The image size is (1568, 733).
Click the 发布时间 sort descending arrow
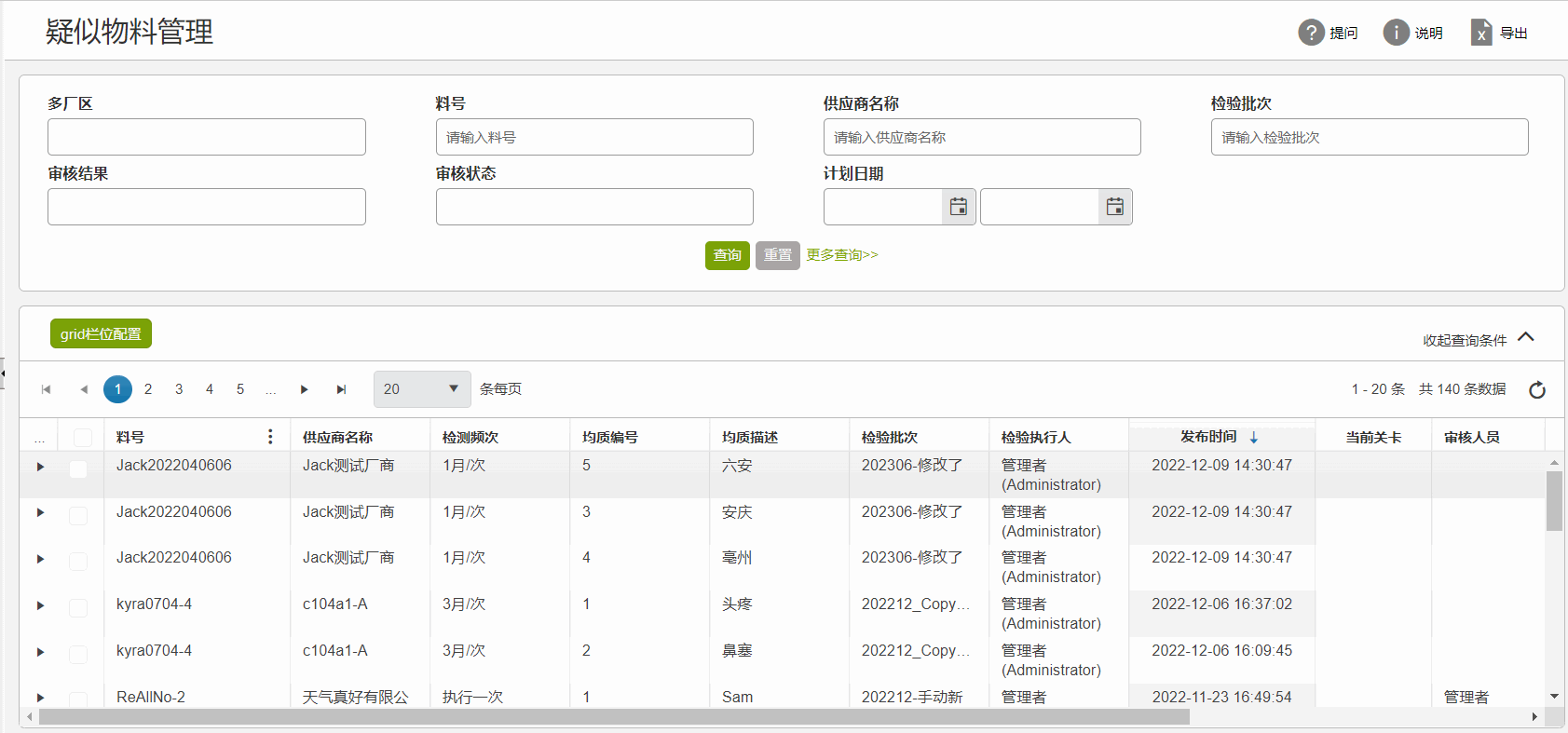pyautogui.click(x=1254, y=437)
